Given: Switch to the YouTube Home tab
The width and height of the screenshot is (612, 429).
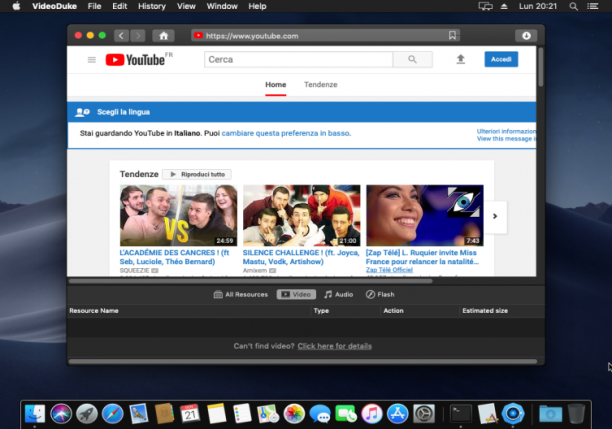Looking at the screenshot, I should [276, 85].
